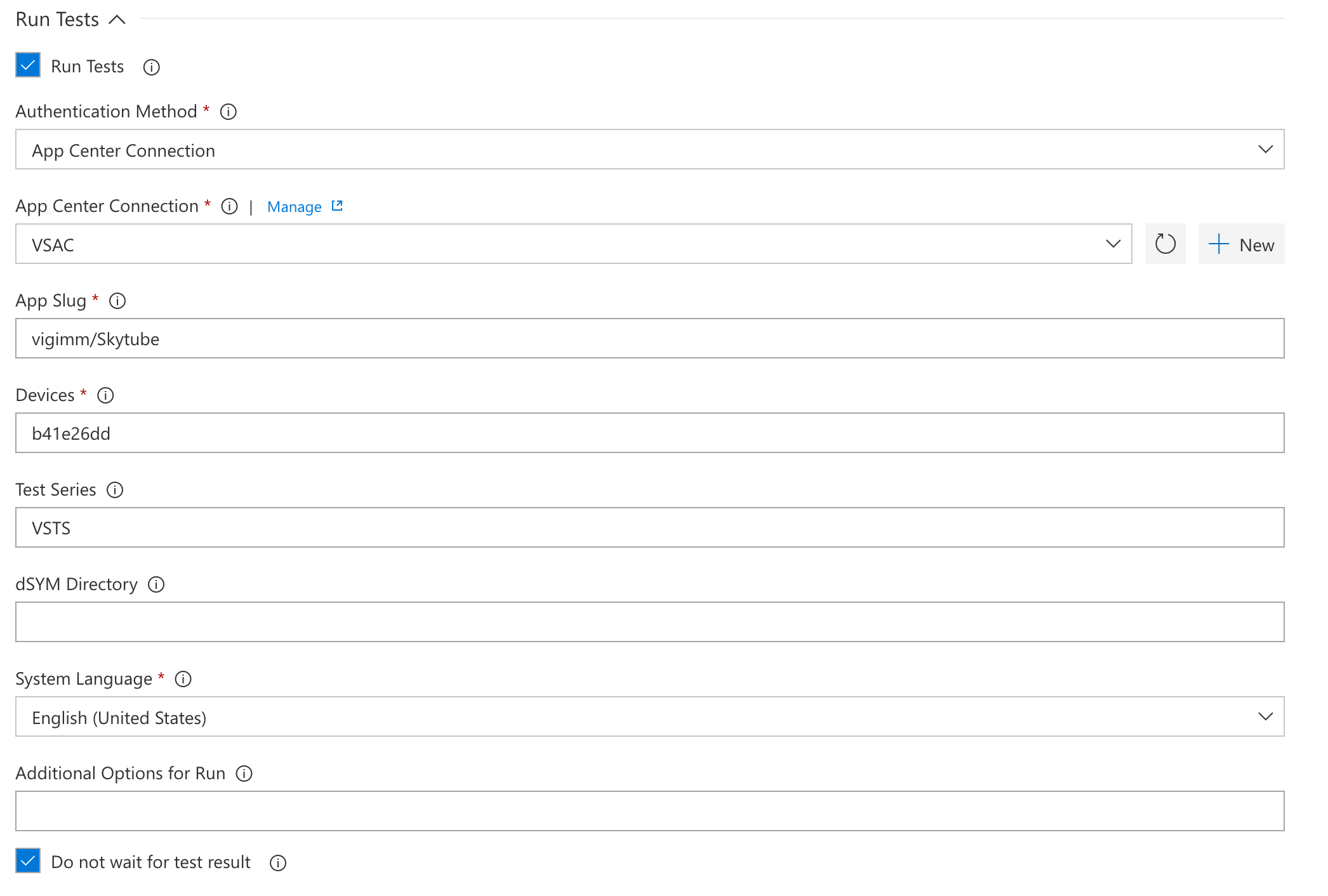Screen dimensions: 1328x896
Task: Click the New button for App Center Connection
Action: point(1240,244)
